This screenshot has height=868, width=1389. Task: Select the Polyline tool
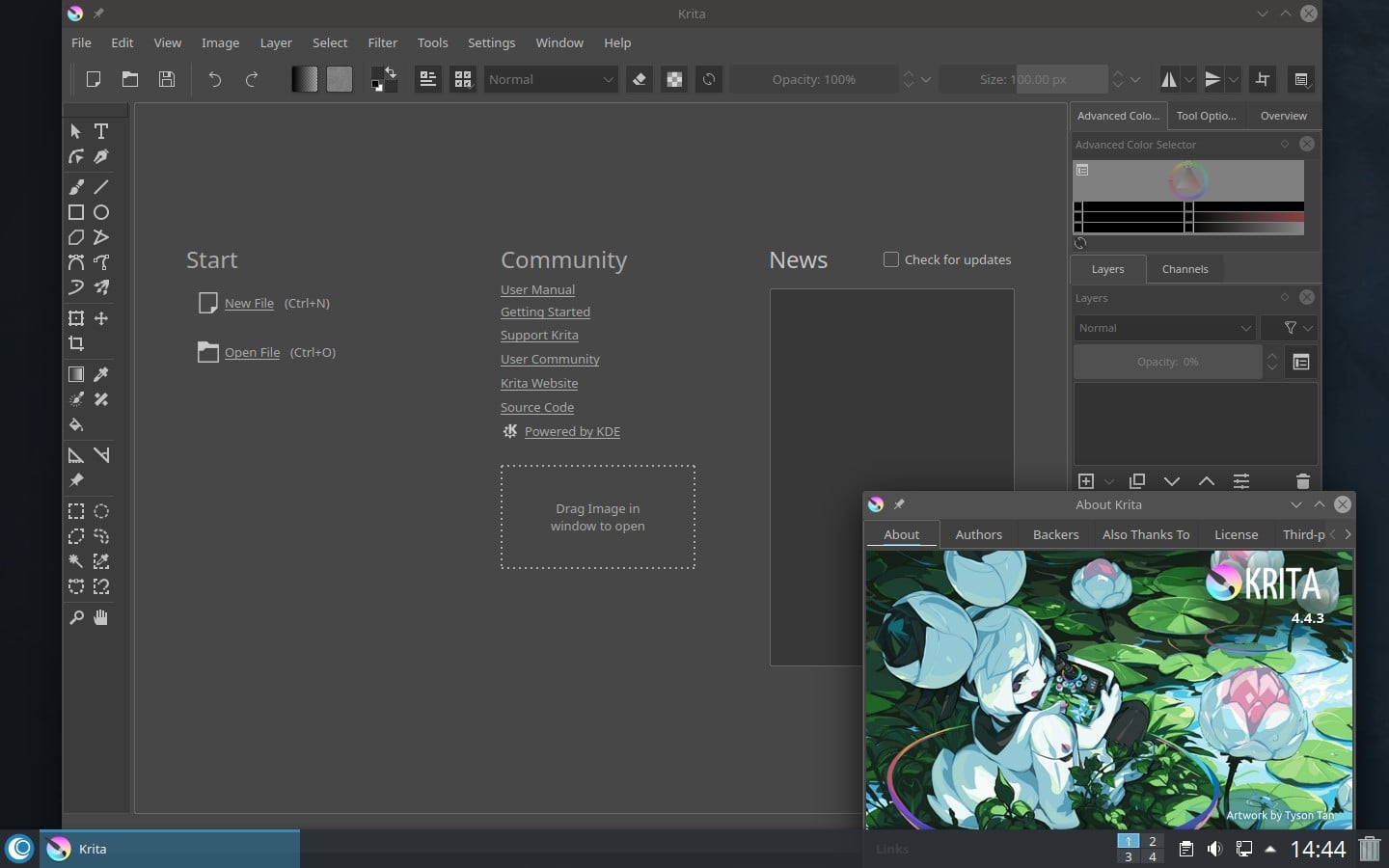tap(101, 237)
